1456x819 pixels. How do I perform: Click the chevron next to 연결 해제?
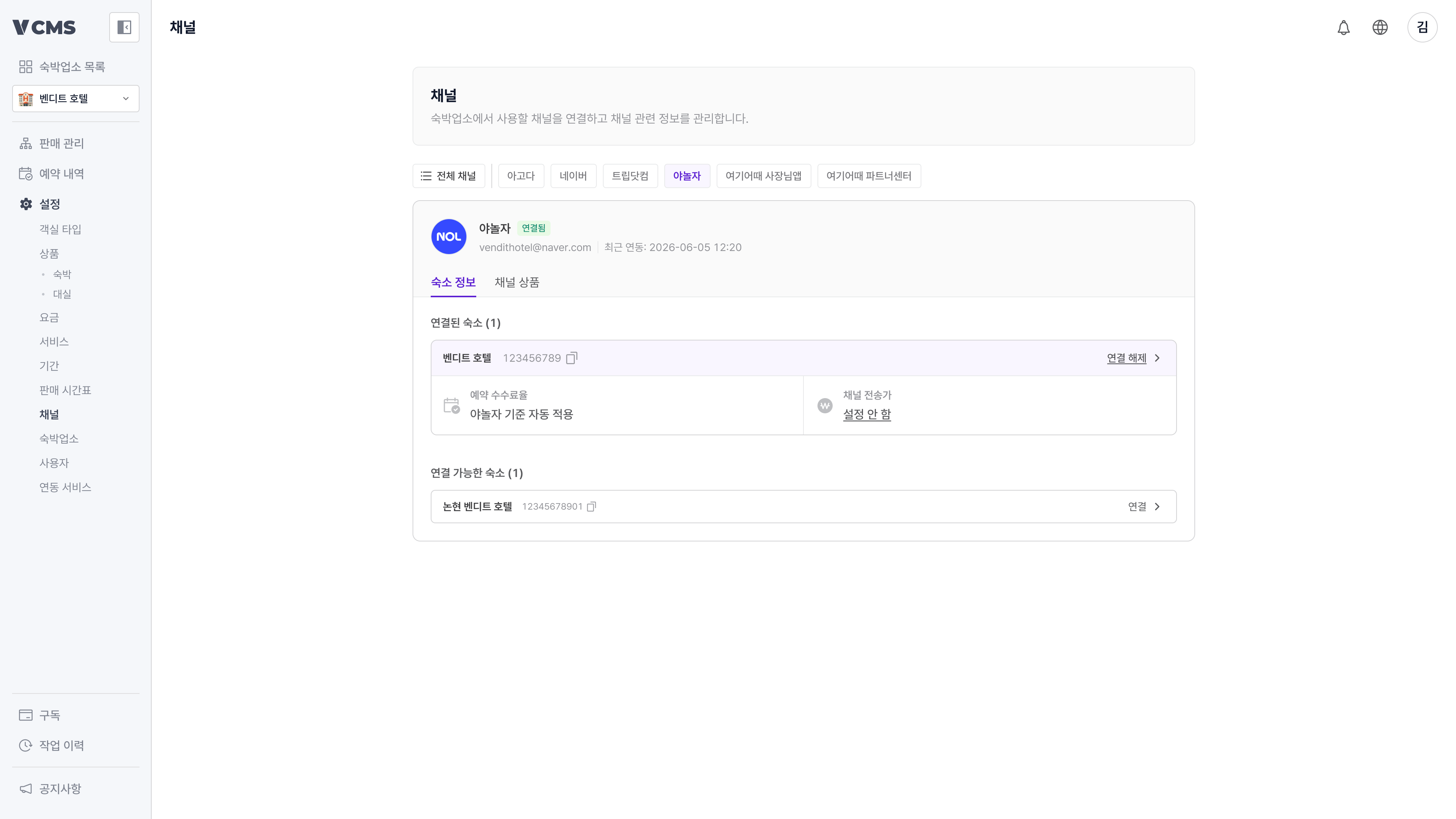click(x=1157, y=358)
